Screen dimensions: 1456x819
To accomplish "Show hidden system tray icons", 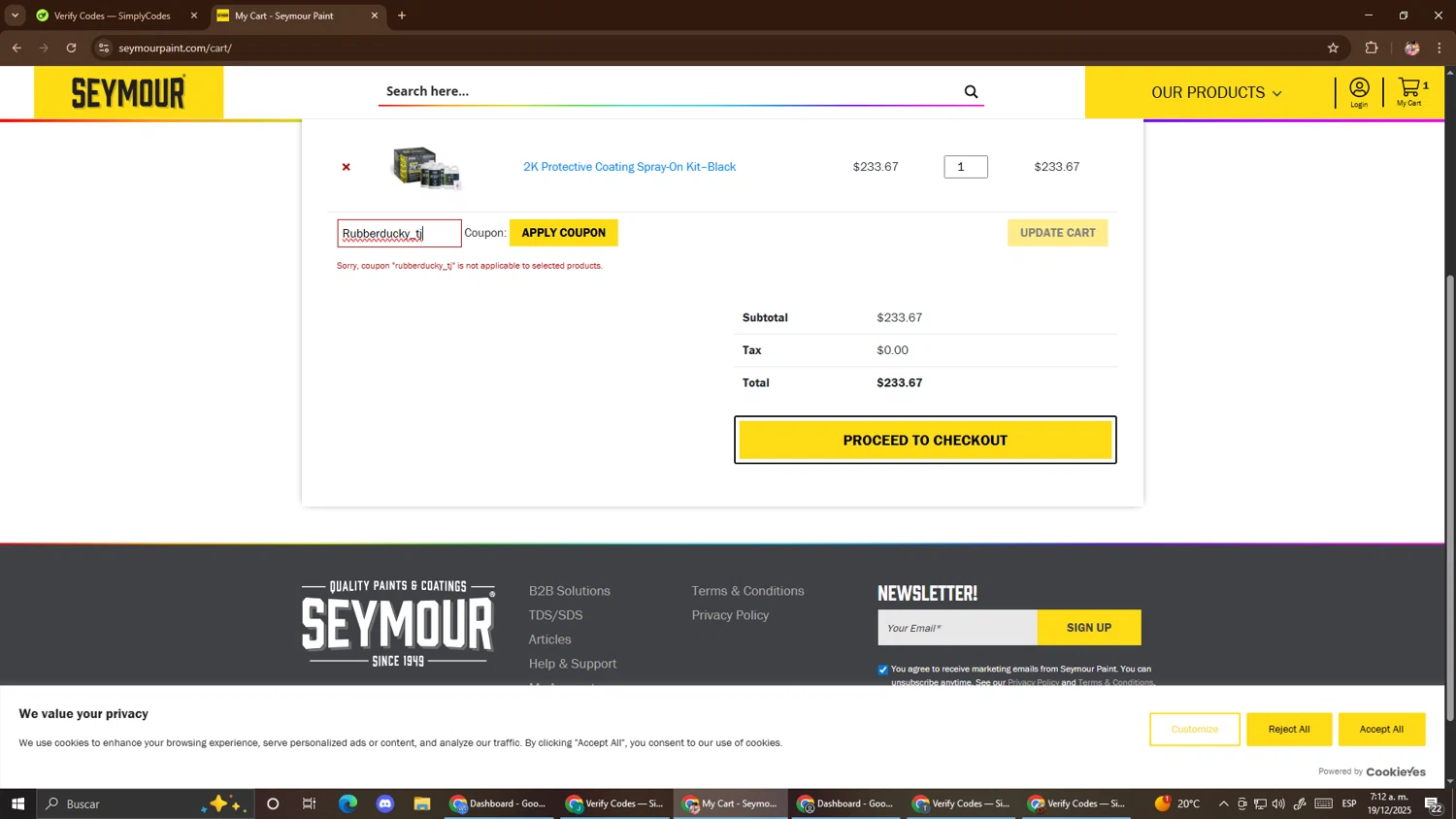I will pos(1223,803).
